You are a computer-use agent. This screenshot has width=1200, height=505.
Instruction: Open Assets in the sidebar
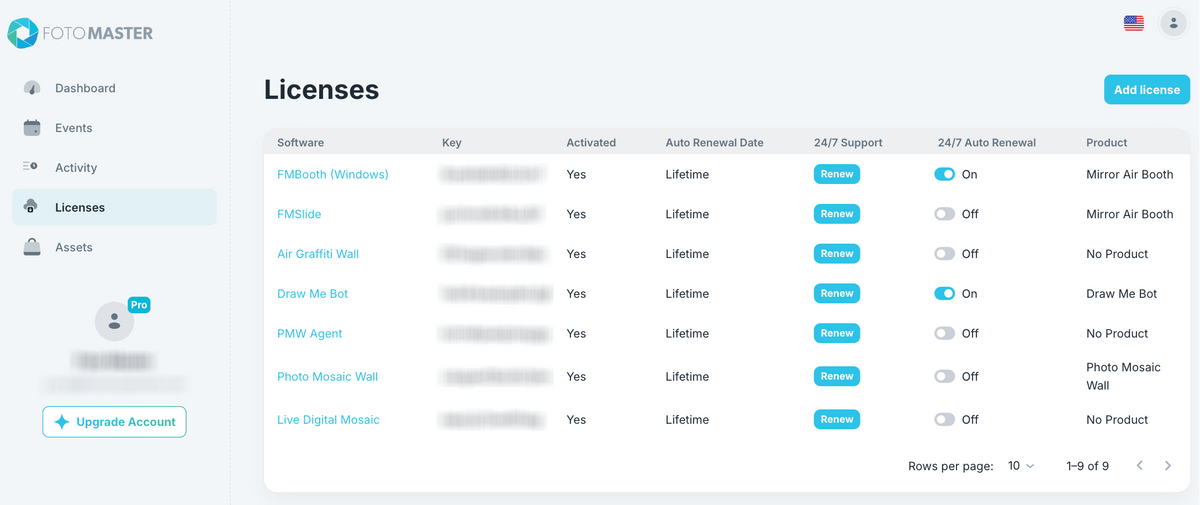114,247
